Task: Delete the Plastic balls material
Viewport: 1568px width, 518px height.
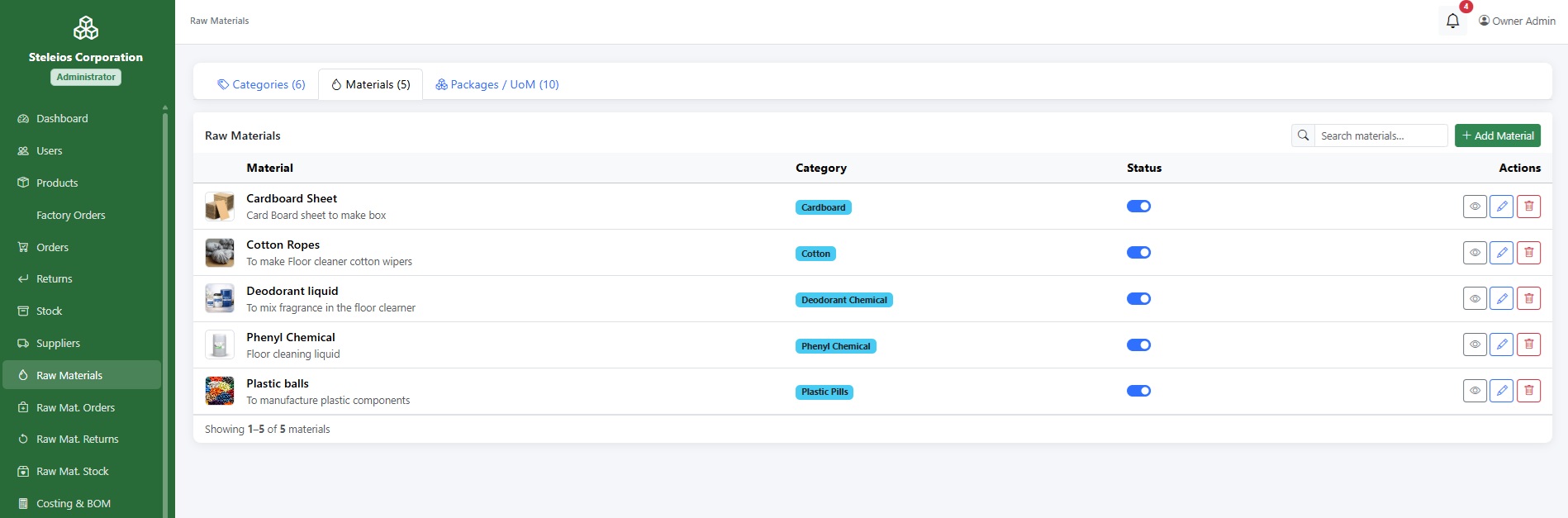Action: (1529, 391)
